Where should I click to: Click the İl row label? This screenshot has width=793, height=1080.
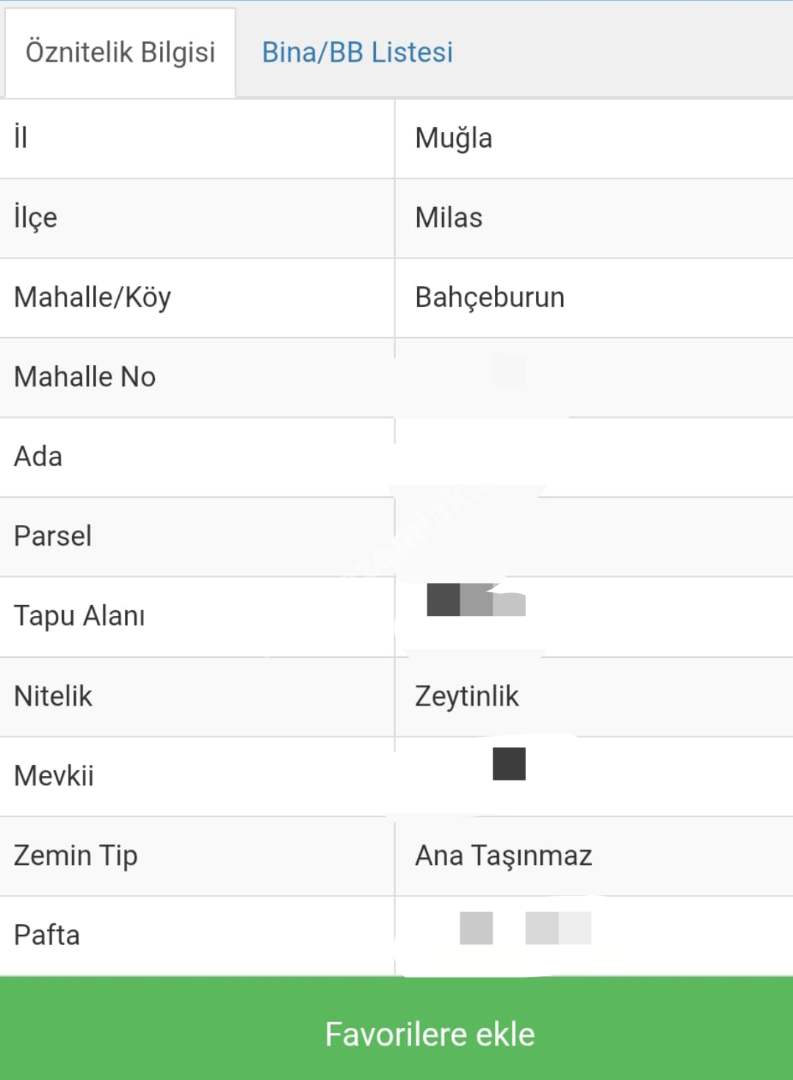(21, 138)
